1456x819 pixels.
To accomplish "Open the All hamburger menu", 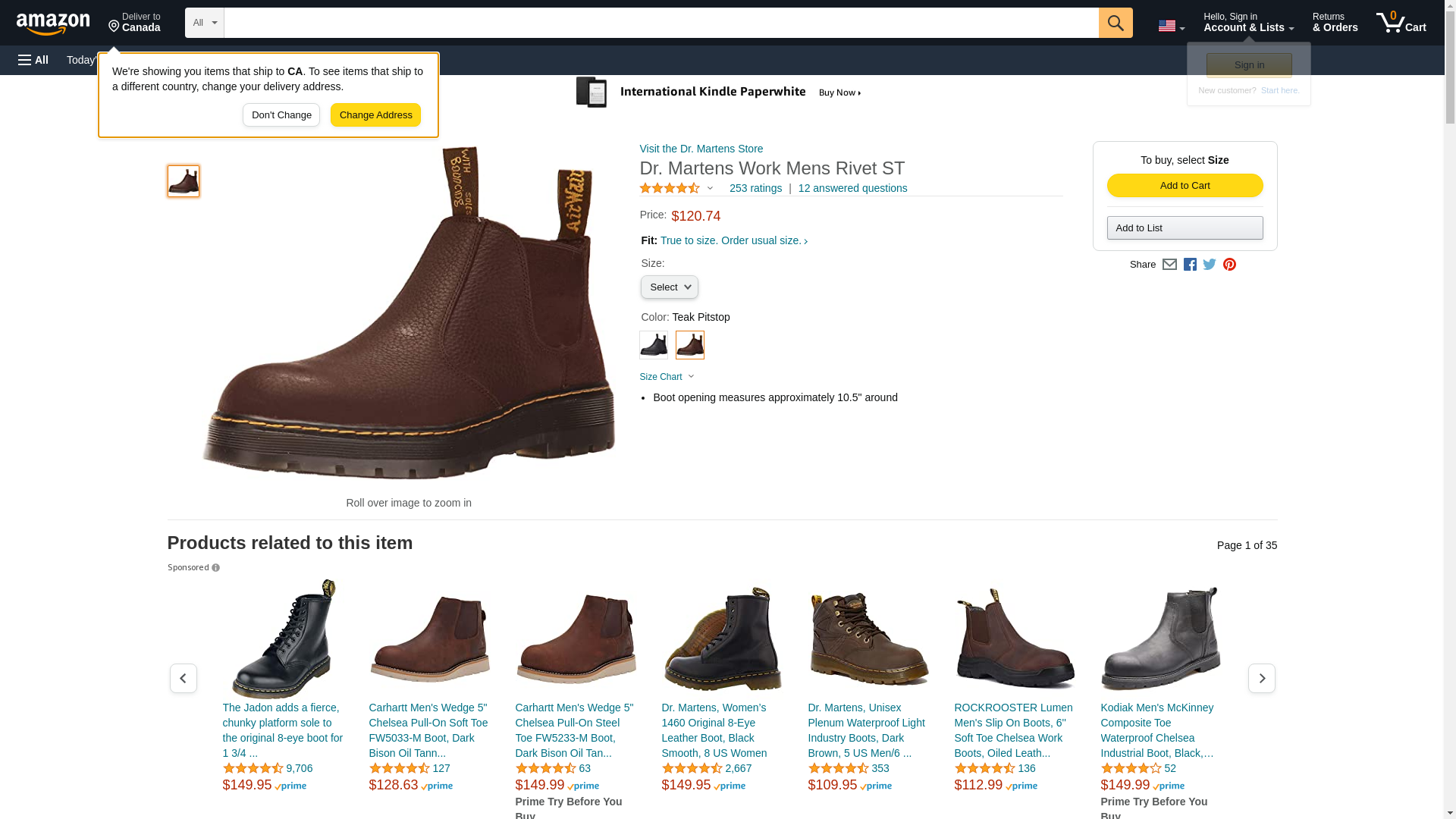I will click(x=33, y=60).
